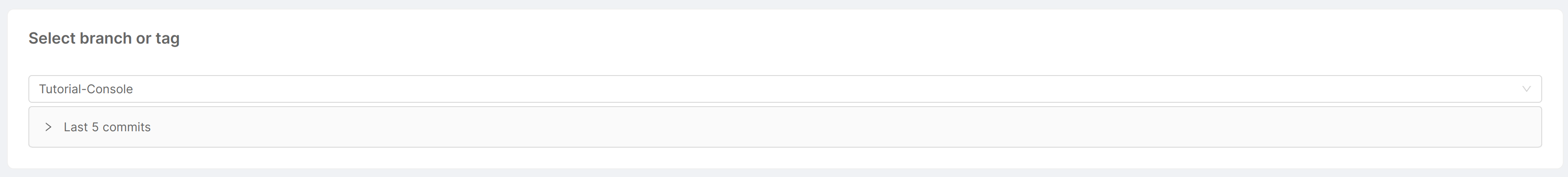Screen dimensions: 1568x177
Task: Select the currently chosen Tutorial-Console value
Action: (86, 89)
